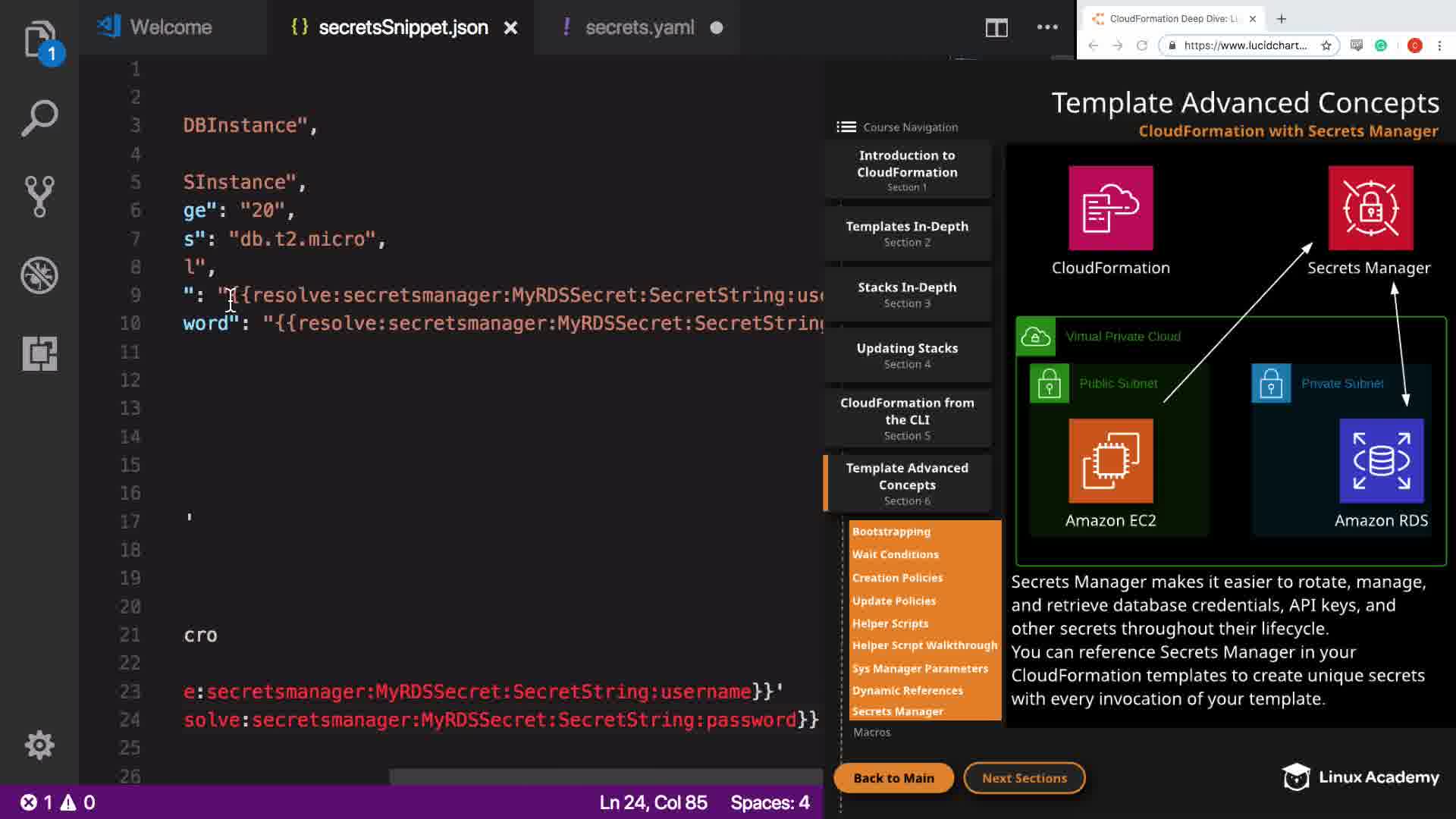Viewport: 1456px width, 819px height.
Task: Bookmark page with the star icon
Action: 1326,45
